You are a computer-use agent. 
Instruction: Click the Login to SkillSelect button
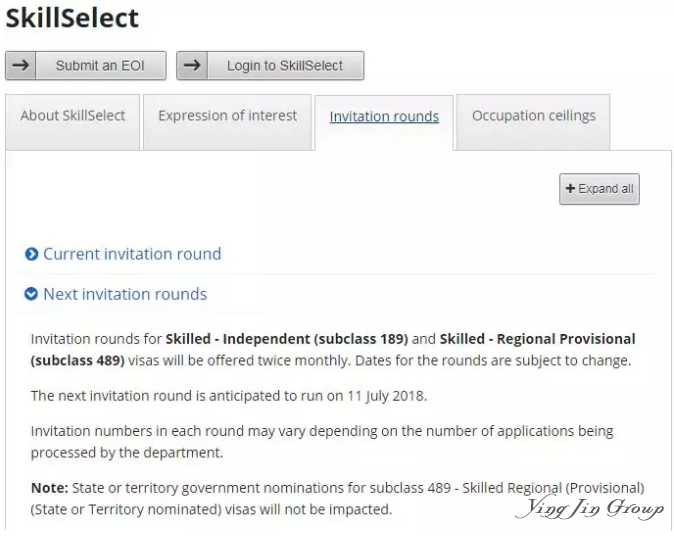(x=270, y=65)
